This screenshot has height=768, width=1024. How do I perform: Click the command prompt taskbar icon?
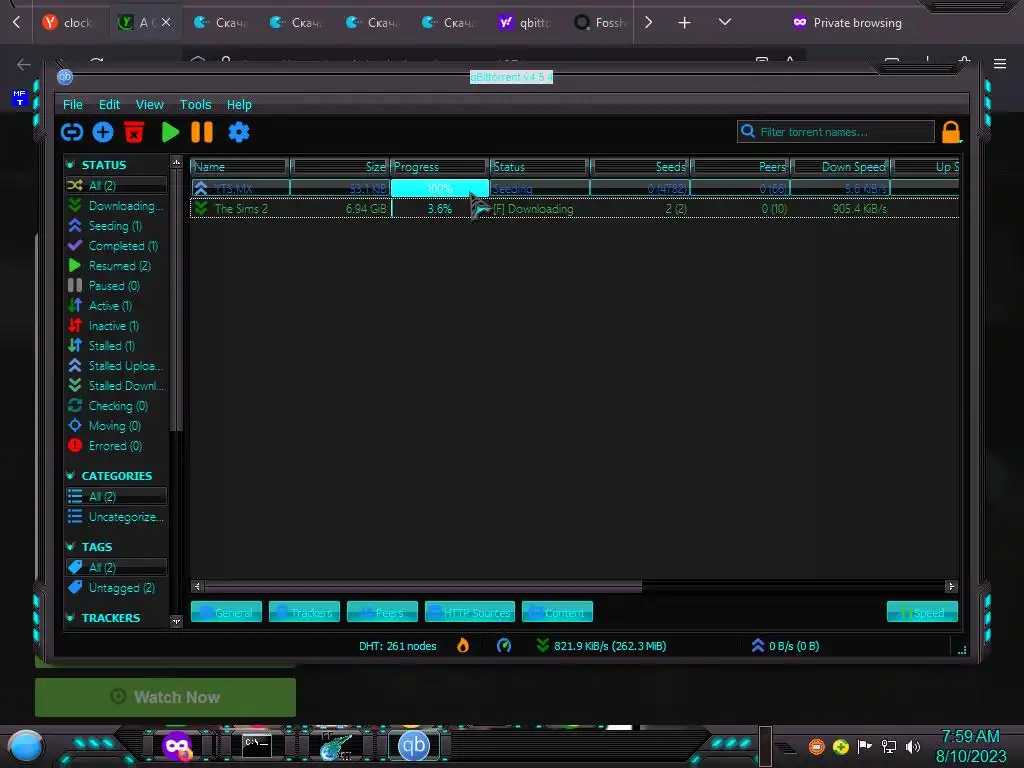(257, 746)
